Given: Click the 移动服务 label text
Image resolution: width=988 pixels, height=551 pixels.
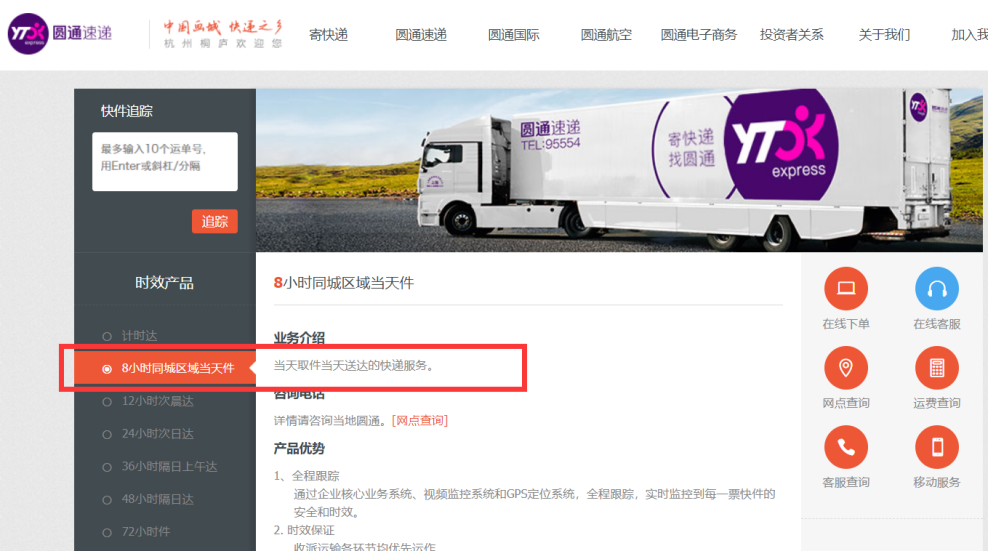Looking at the screenshot, I should coord(937,482).
